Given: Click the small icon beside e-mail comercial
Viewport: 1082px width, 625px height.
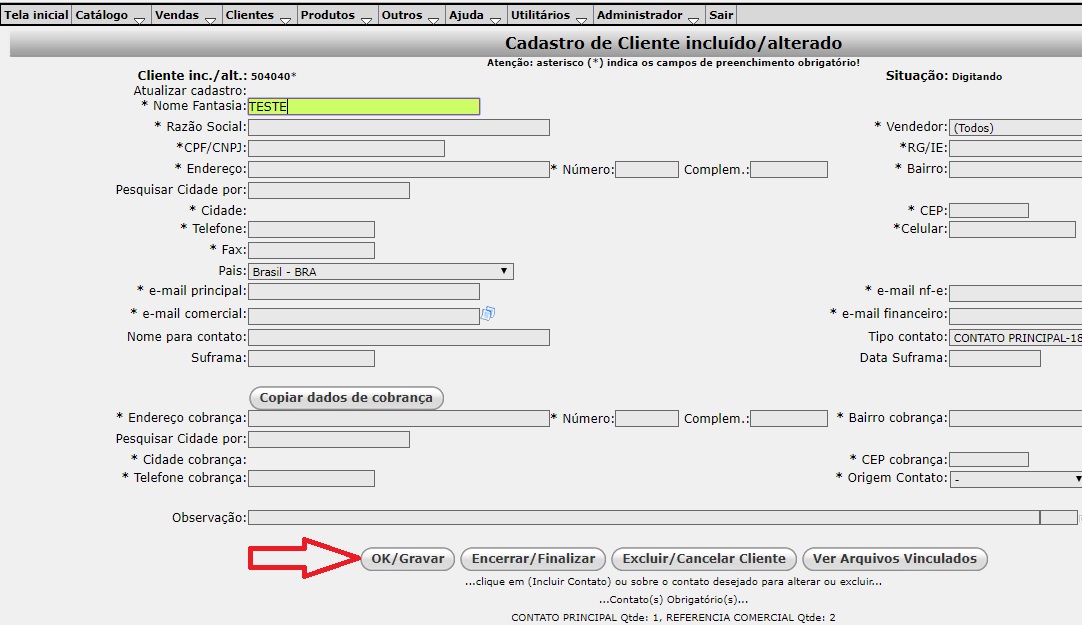Looking at the screenshot, I should click(488, 314).
